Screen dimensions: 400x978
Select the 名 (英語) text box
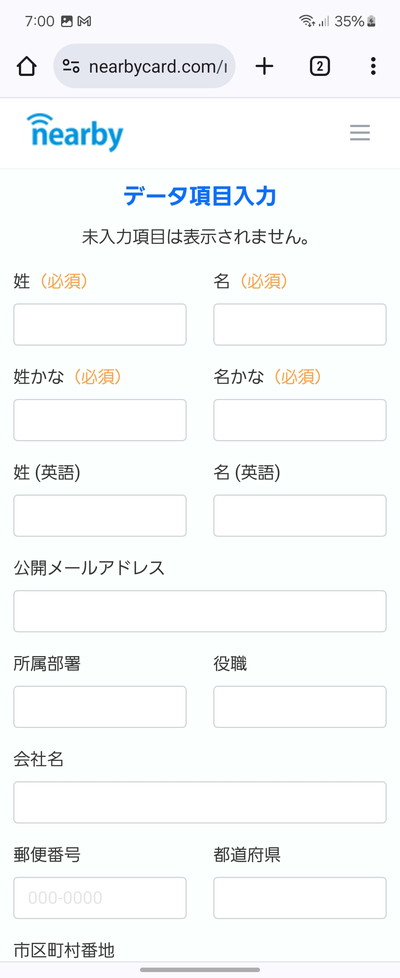click(x=300, y=516)
